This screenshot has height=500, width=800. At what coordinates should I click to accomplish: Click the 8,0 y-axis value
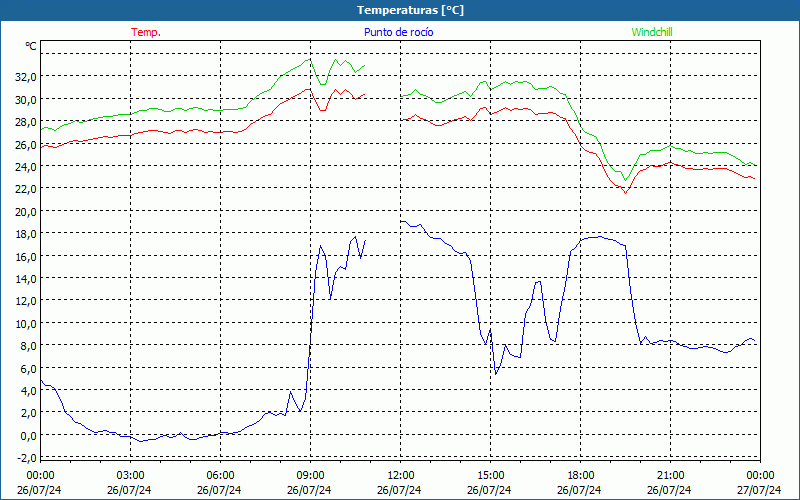point(29,346)
